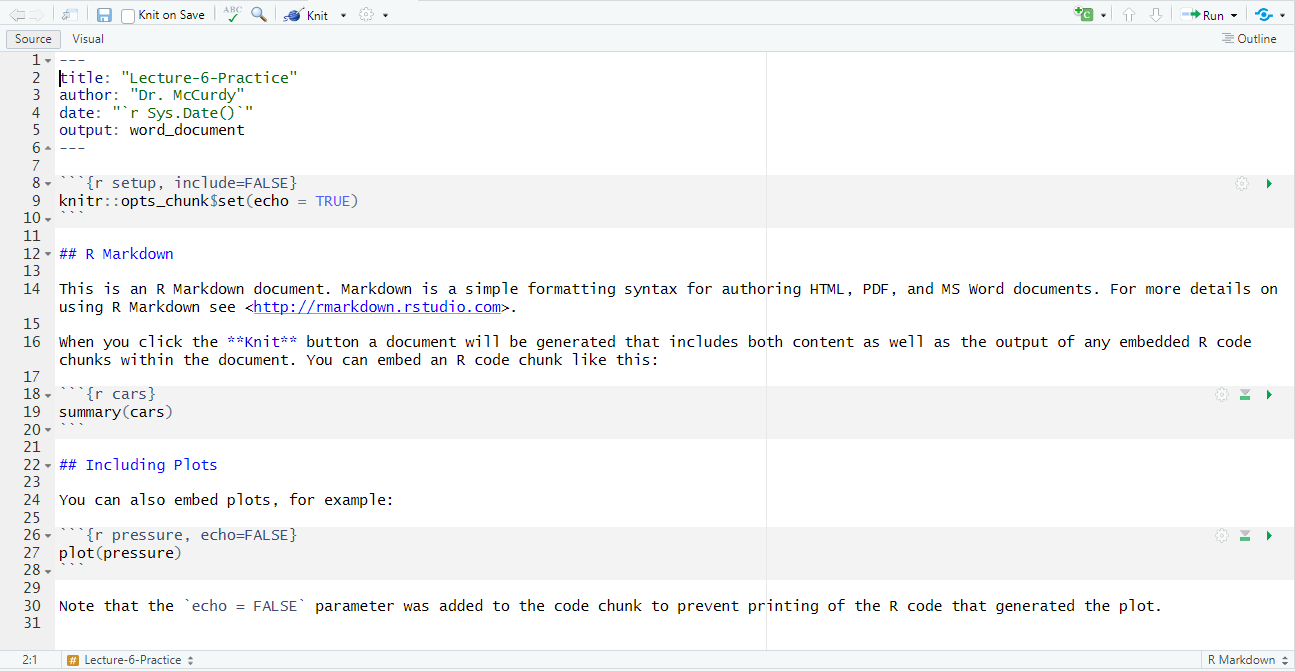1295x671 pixels.
Task: Open the Lecture-6-Practice section navigator in status bar
Action: [131, 660]
